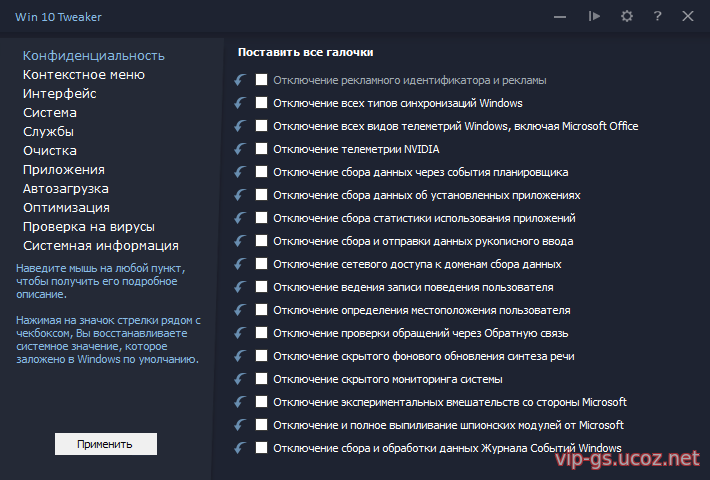Open the Системная информация section
The height and width of the screenshot is (480, 710).
101,246
